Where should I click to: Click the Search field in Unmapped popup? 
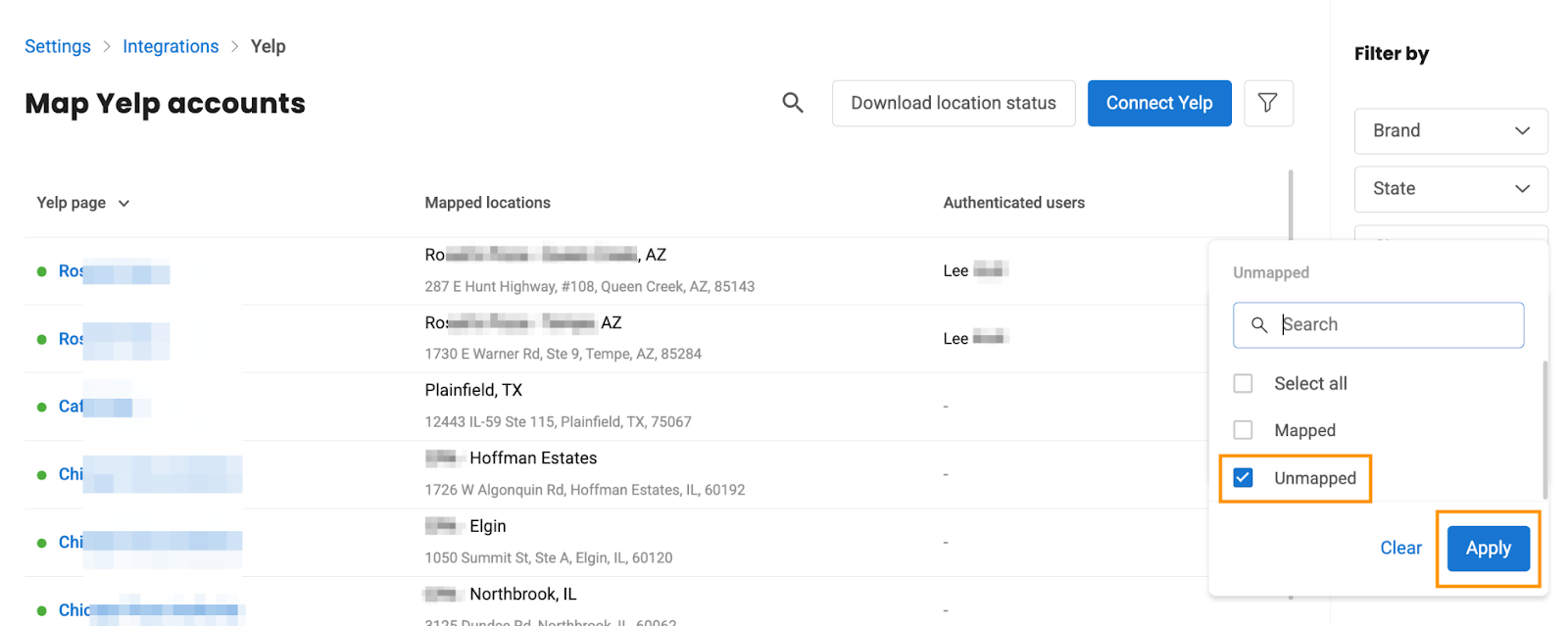1378,324
